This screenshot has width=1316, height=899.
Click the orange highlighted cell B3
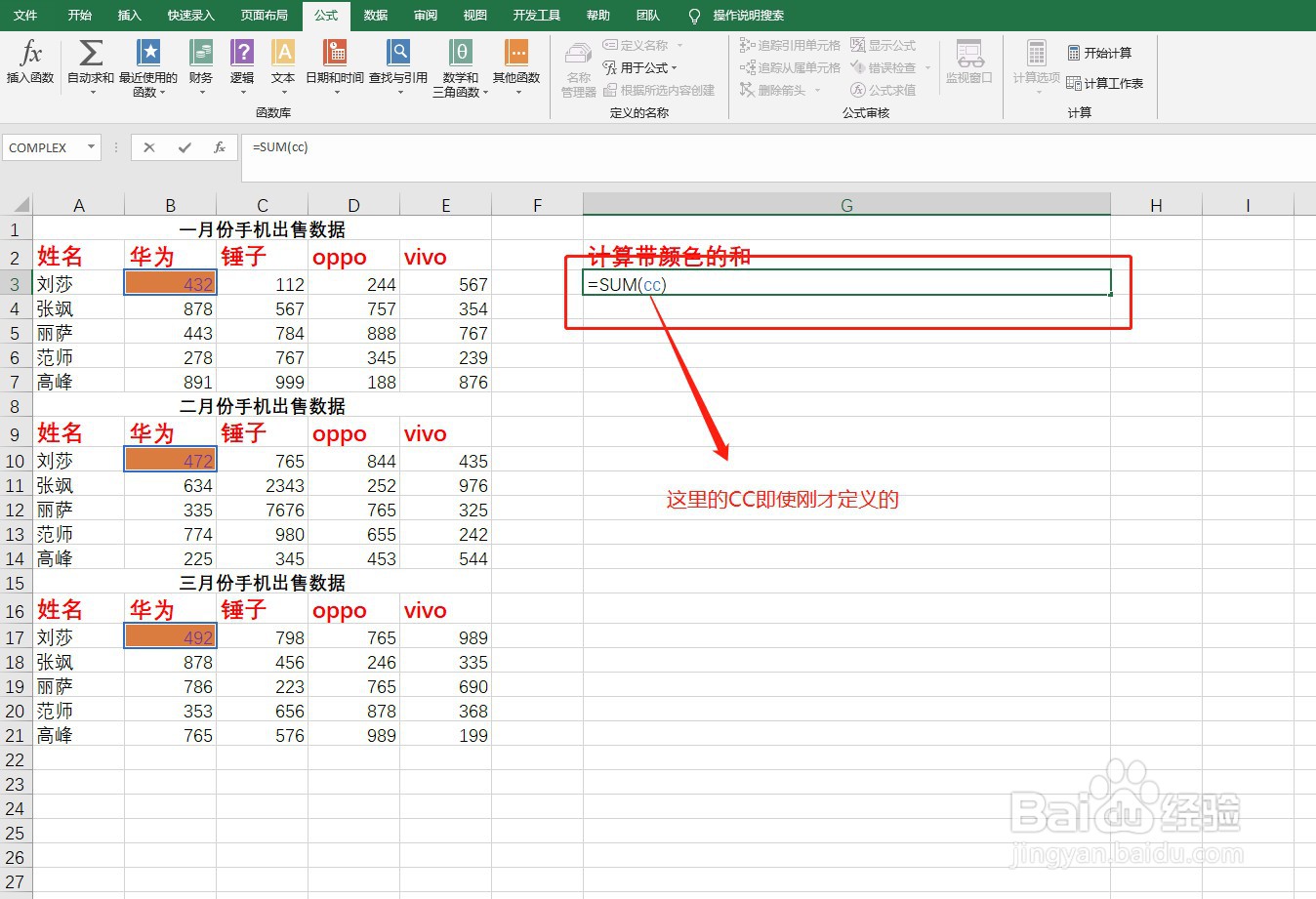pos(170,283)
